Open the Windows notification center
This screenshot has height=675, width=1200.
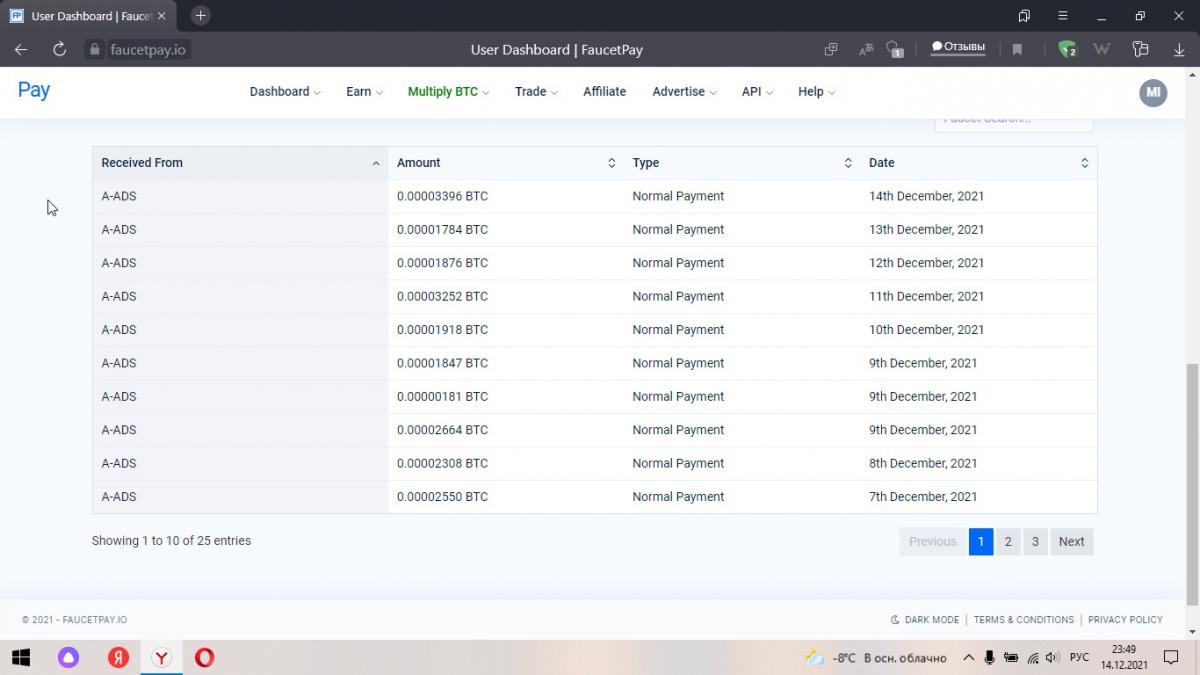click(x=1171, y=658)
